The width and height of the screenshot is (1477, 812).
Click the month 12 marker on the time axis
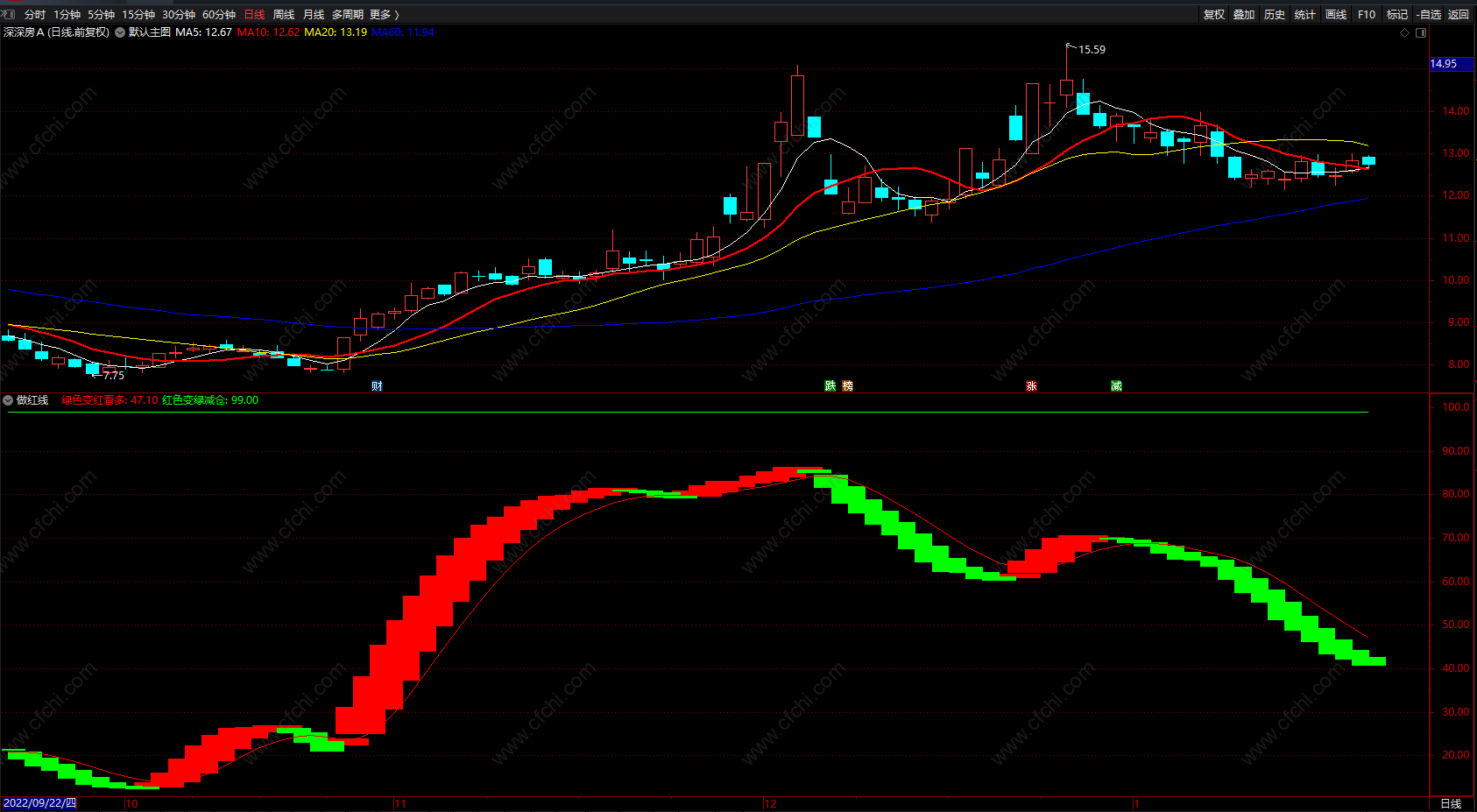point(770,804)
